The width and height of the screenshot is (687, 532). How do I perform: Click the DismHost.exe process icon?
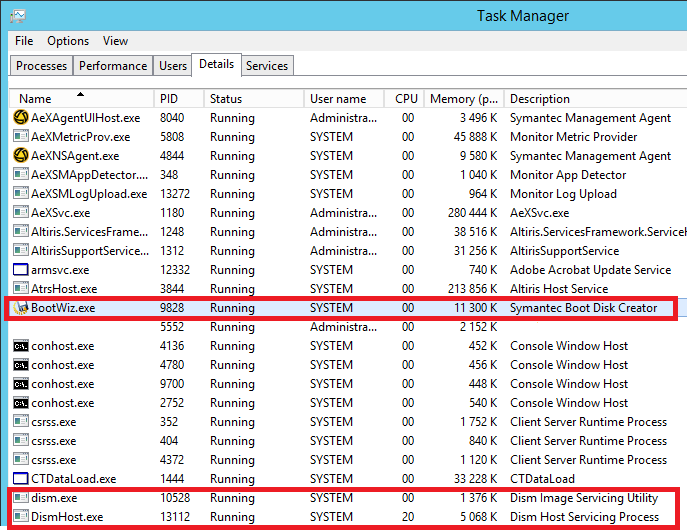pos(21,517)
